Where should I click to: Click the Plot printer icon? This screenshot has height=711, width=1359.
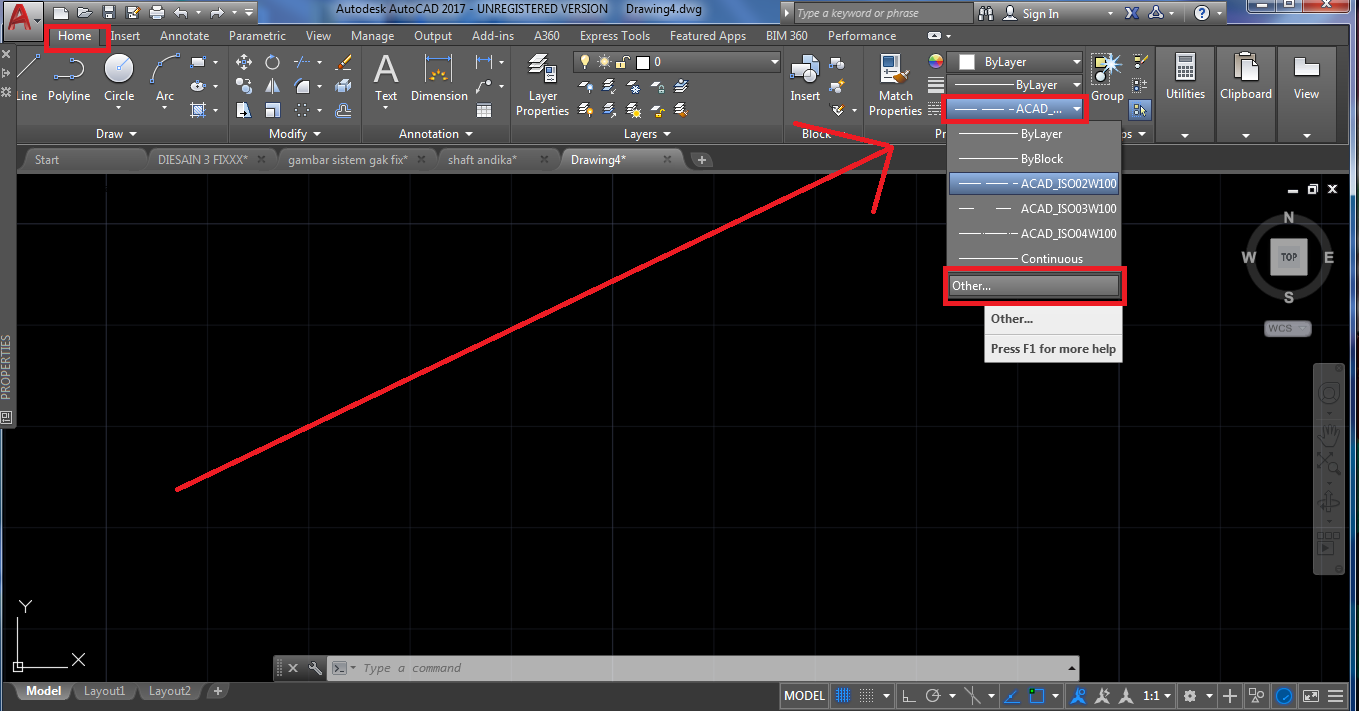click(x=157, y=13)
